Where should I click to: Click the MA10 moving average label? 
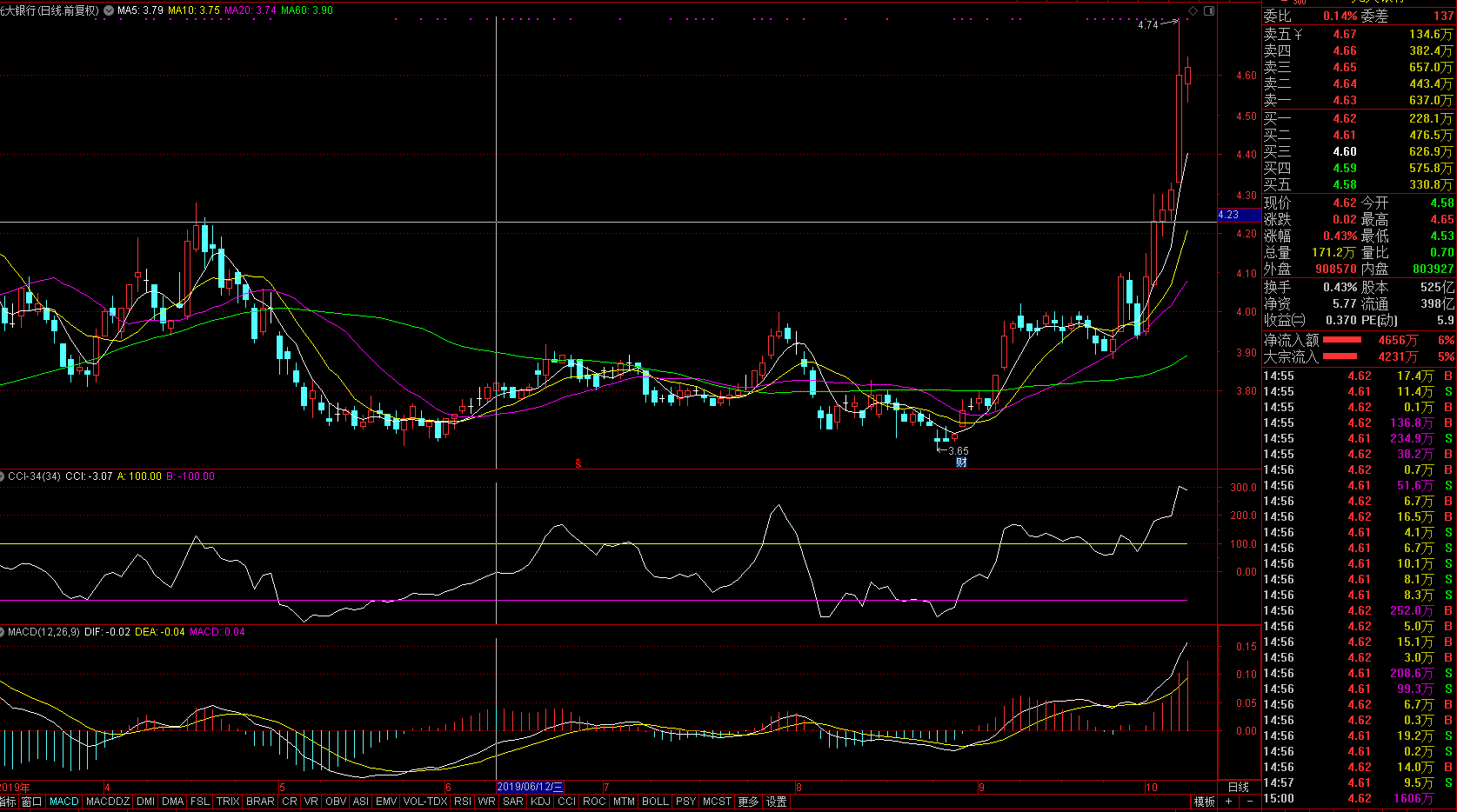pyautogui.click(x=193, y=10)
